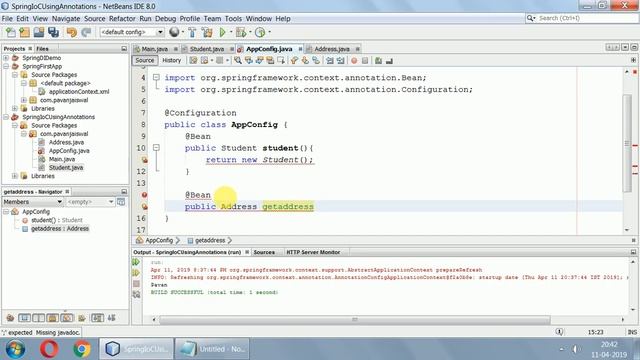Viewport: 640px width, 360px height.
Task: Start macro recording red circle icon
Action: tap(354, 60)
